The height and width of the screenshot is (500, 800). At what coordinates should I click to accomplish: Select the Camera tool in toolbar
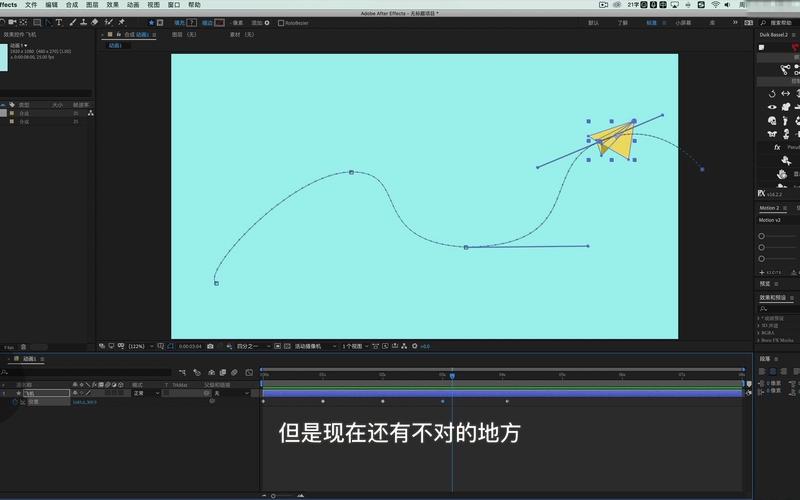pyautogui.click(x=12, y=22)
